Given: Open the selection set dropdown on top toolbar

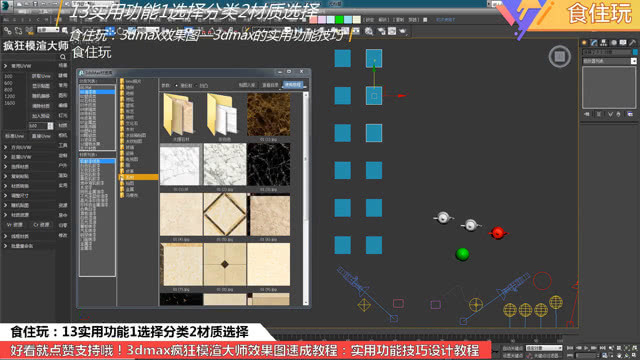Looking at the screenshot, I should [x=48, y=30].
